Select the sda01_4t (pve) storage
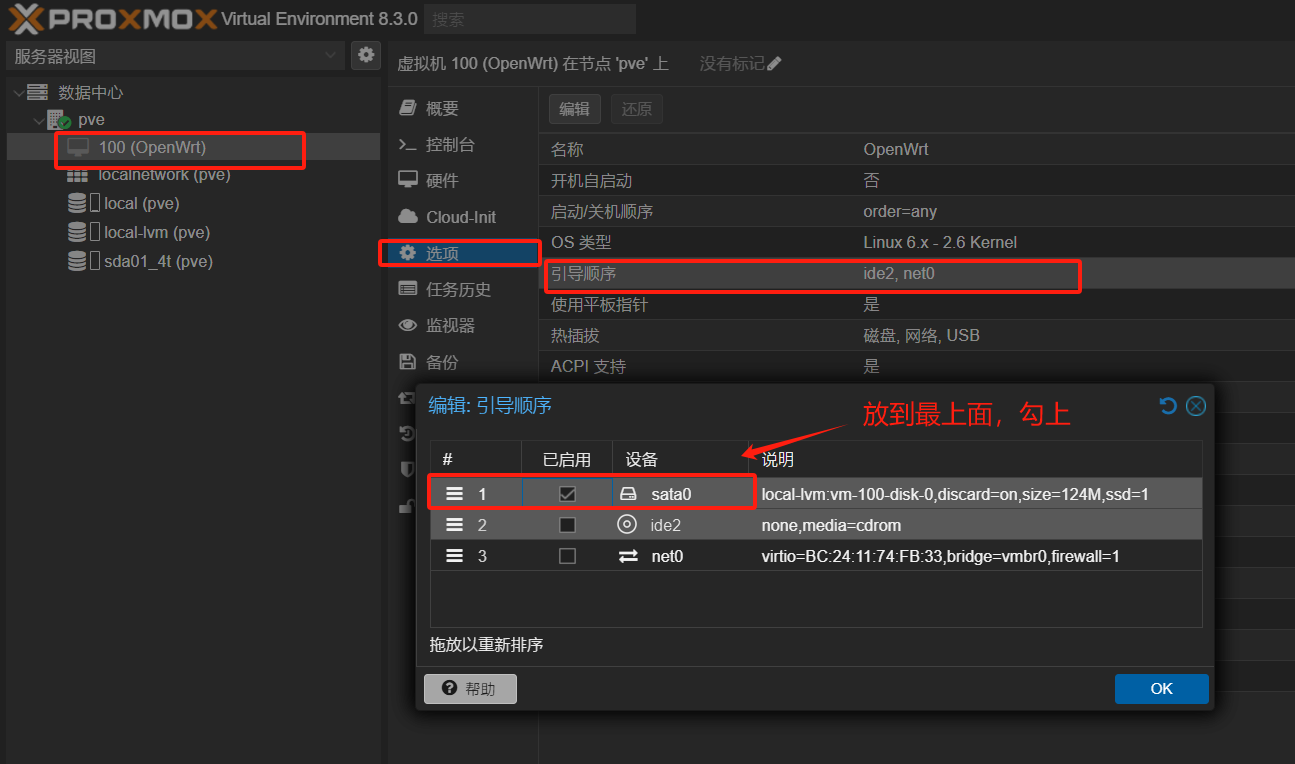 [158, 261]
